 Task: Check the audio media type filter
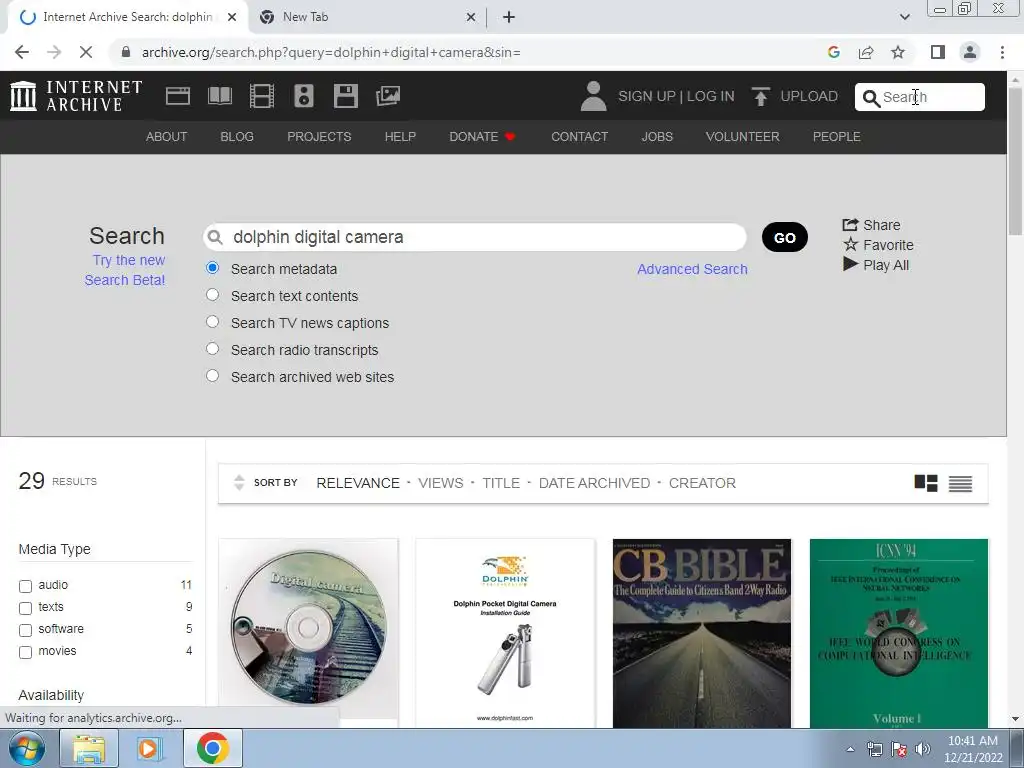coord(25,586)
